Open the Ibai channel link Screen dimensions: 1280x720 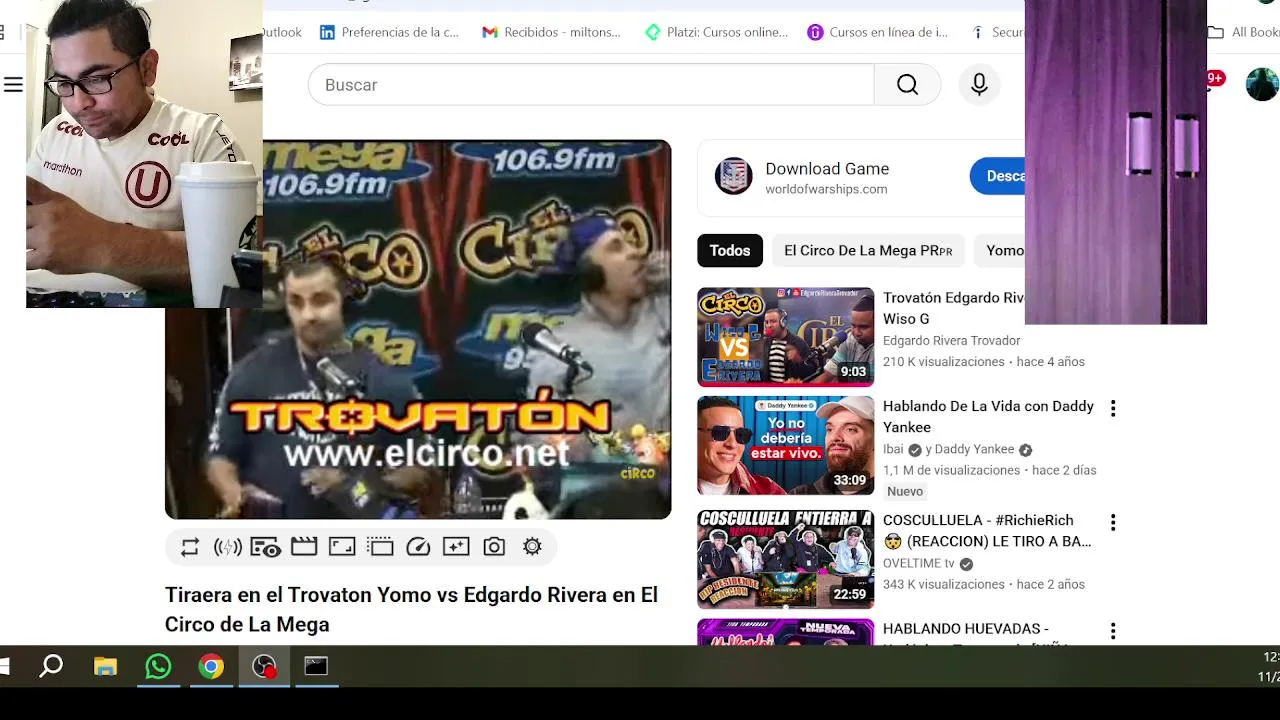(893, 450)
